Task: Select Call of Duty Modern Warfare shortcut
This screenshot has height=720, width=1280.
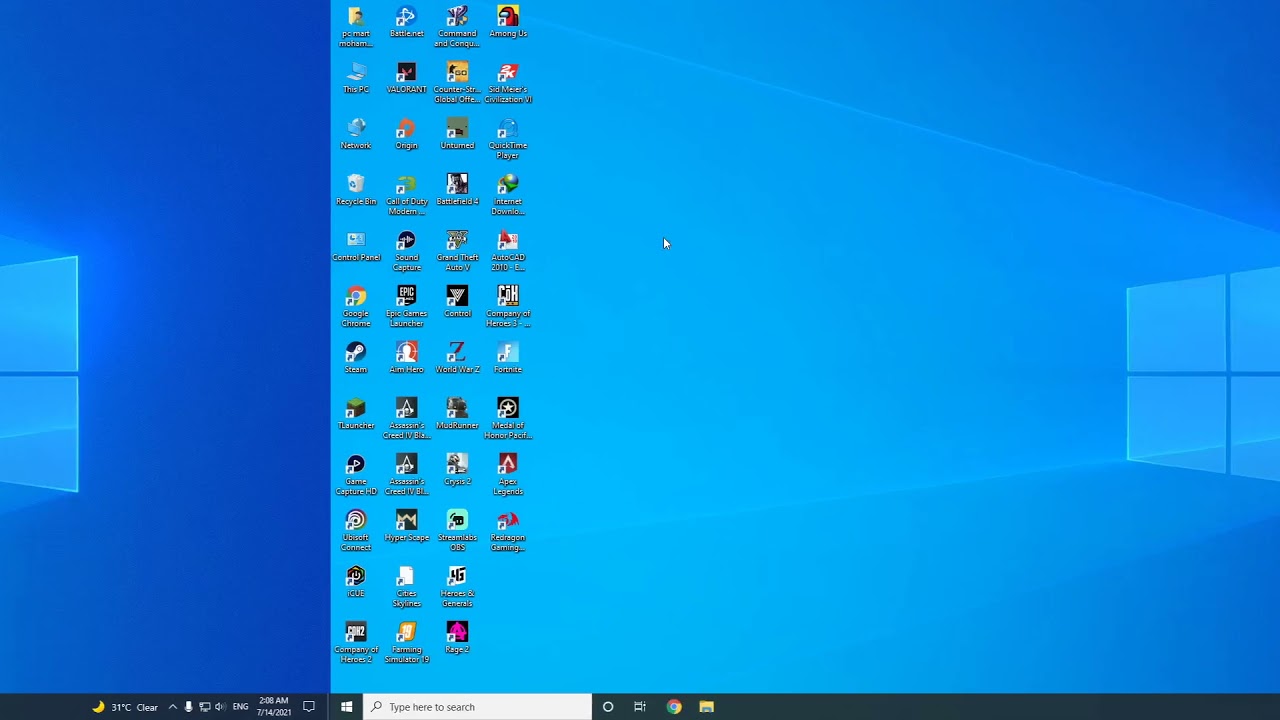Action: click(406, 195)
